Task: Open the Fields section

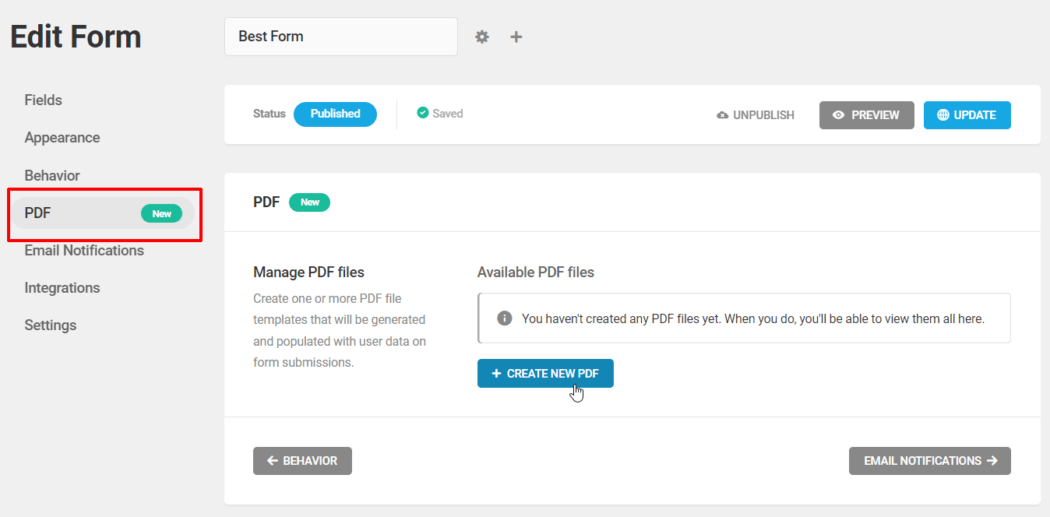Action: (x=43, y=100)
